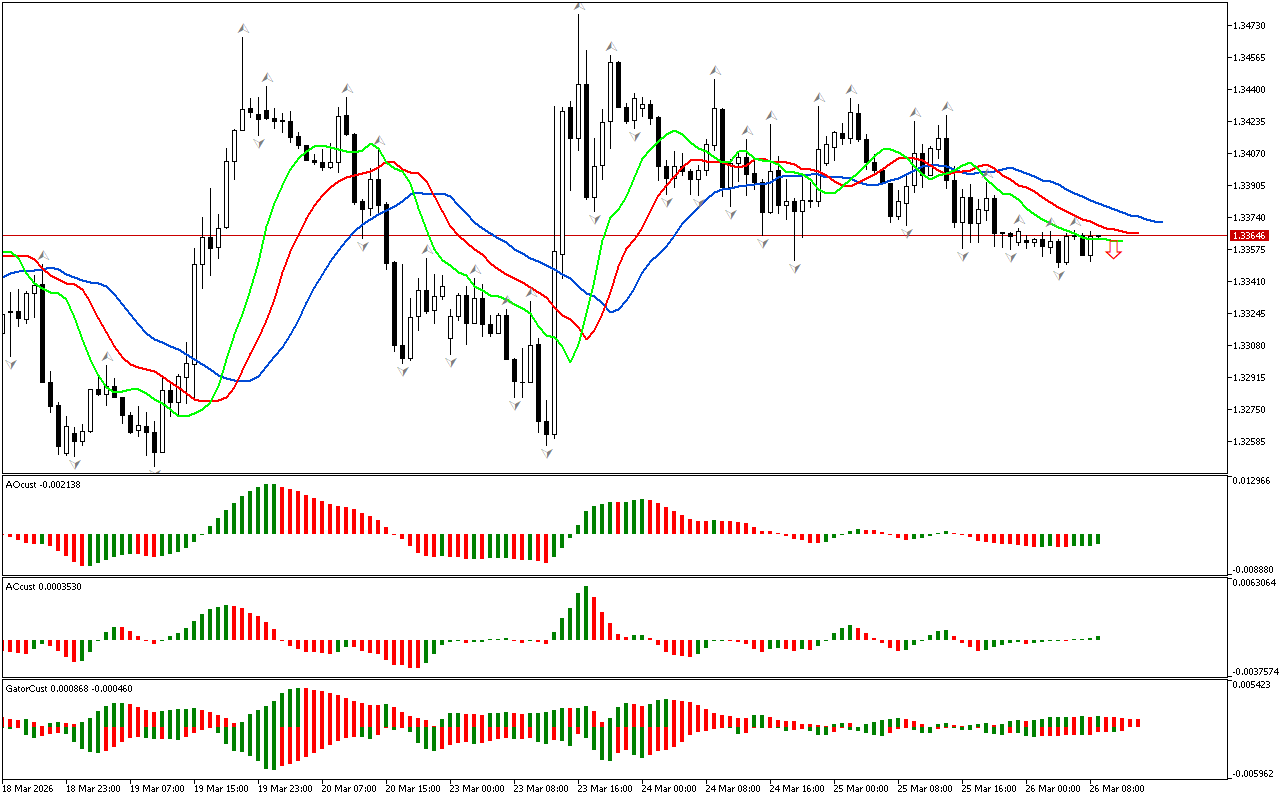Click the ACcust indicator label
The image size is (1280, 800).
[43, 587]
